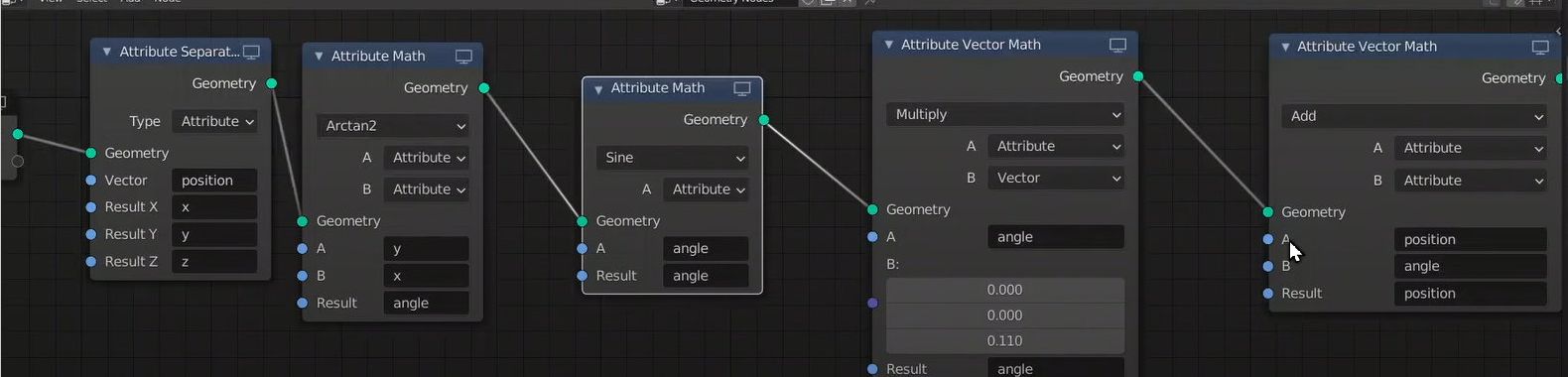This screenshot has height=377, width=1568.
Task: Click Geometry input socket of Sine node
Action: (583, 221)
